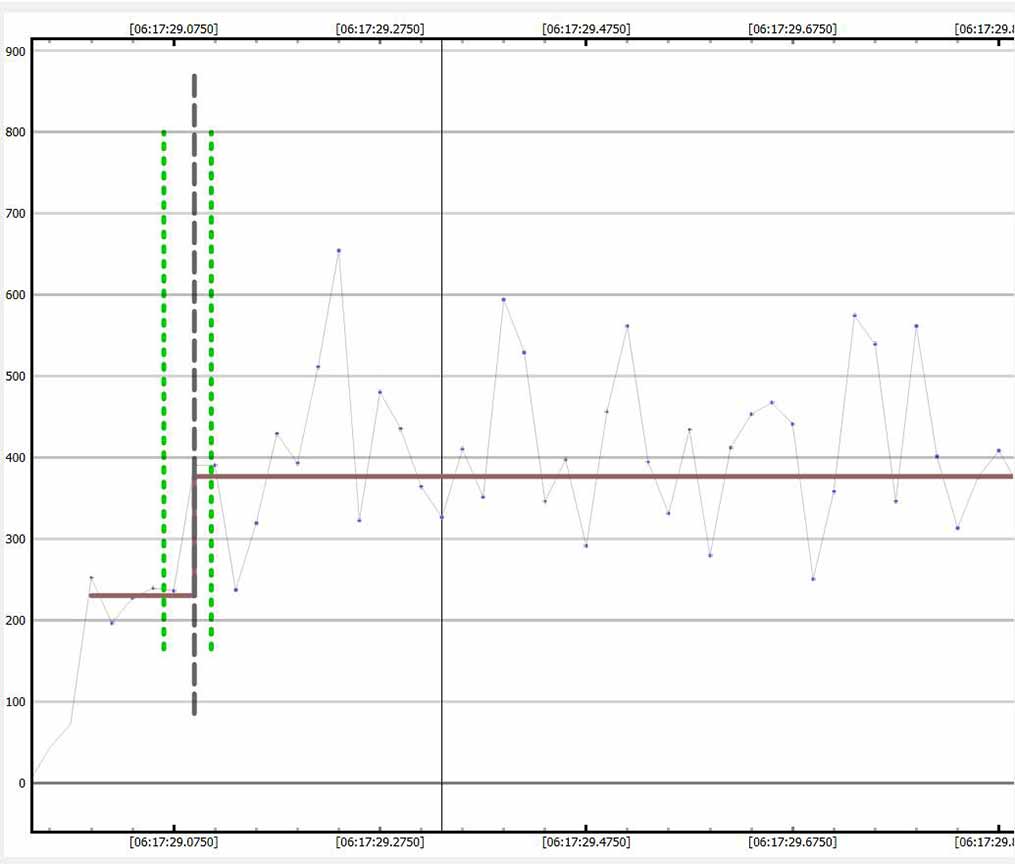This screenshot has width=1015, height=864.
Task: Click the 900 label on the y-axis
Action: click(15, 51)
